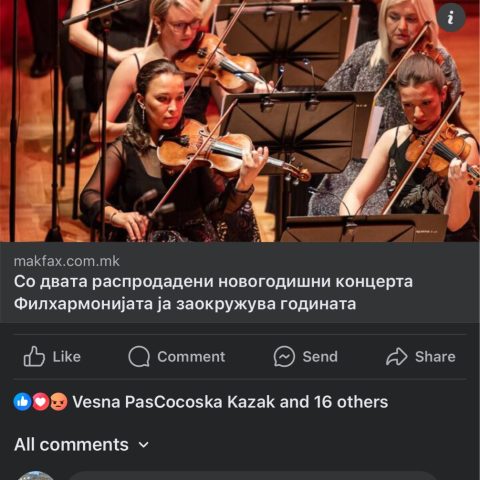This screenshot has width=480, height=480.
Task: View Vesna PasCocoska Kazak and 16 others
Action: click(x=230, y=402)
